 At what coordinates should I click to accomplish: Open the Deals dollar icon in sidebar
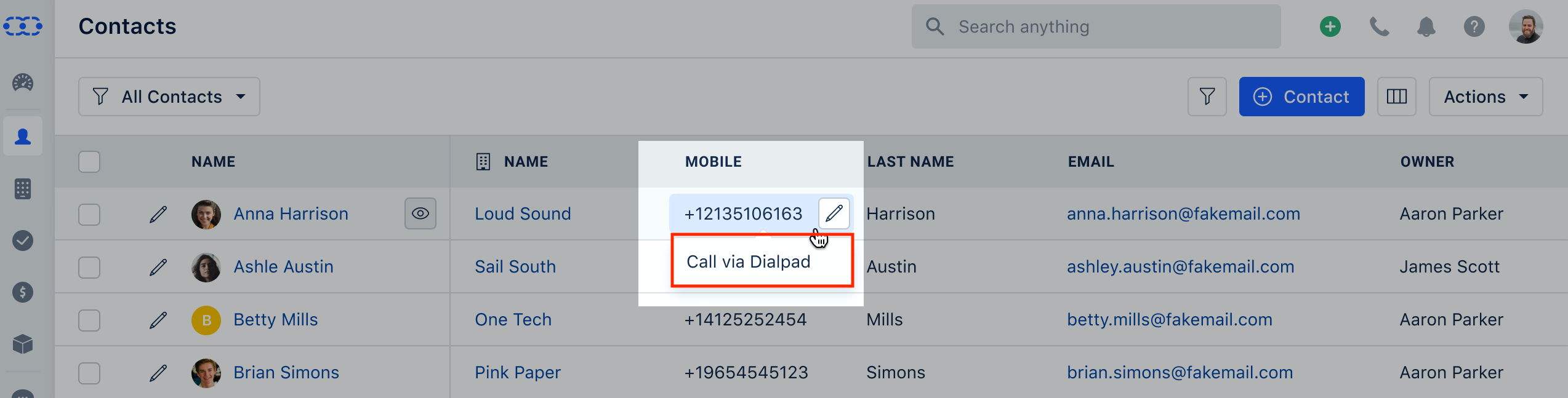(23, 292)
